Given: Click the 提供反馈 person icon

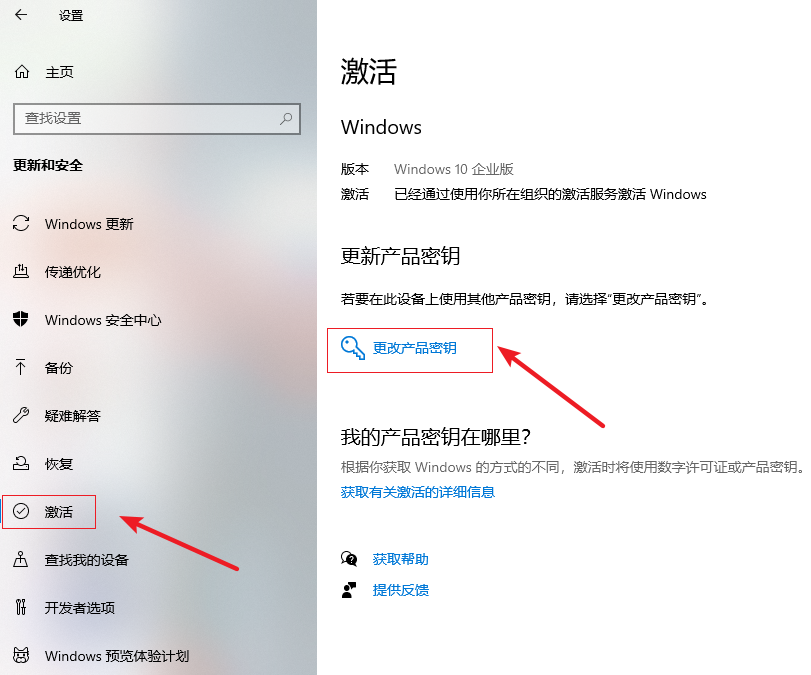Looking at the screenshot, I should pyautogui.click(x=349, y=590).
